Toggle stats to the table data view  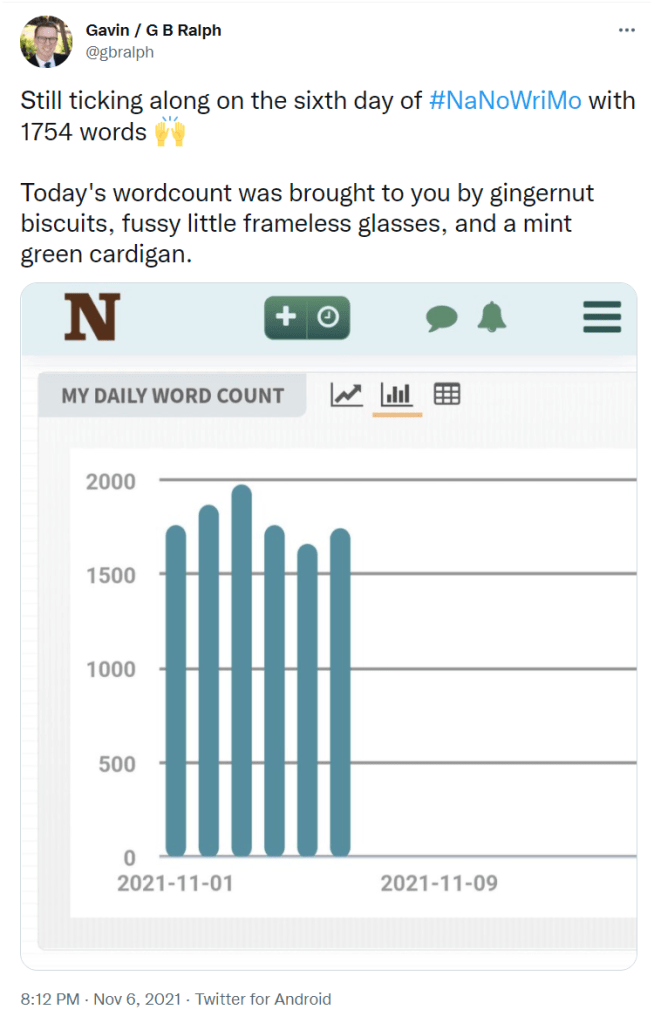(446, 394)
